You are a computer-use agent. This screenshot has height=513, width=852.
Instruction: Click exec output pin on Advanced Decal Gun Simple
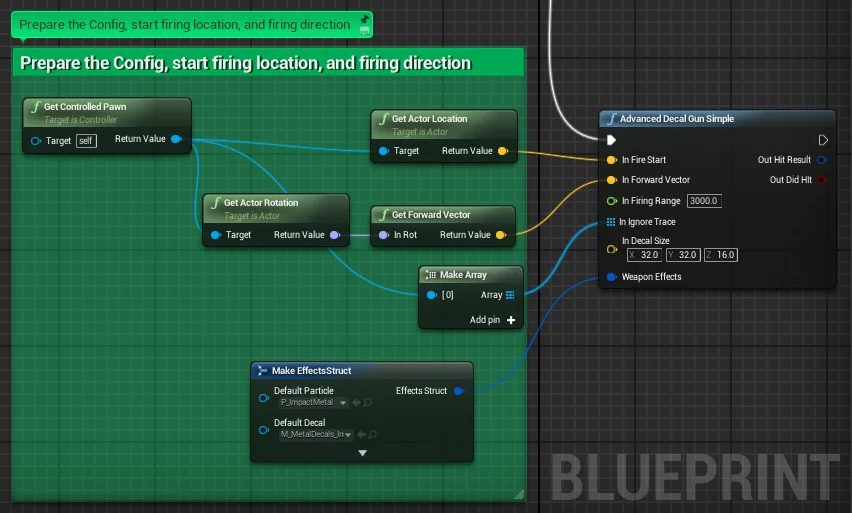(x=823, y=140)
